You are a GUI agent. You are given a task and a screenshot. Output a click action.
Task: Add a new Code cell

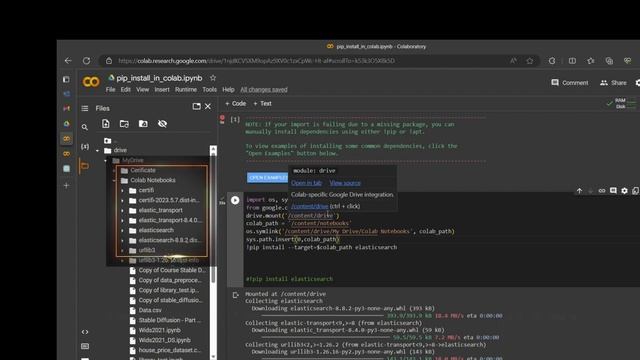(x=236, y=104)
